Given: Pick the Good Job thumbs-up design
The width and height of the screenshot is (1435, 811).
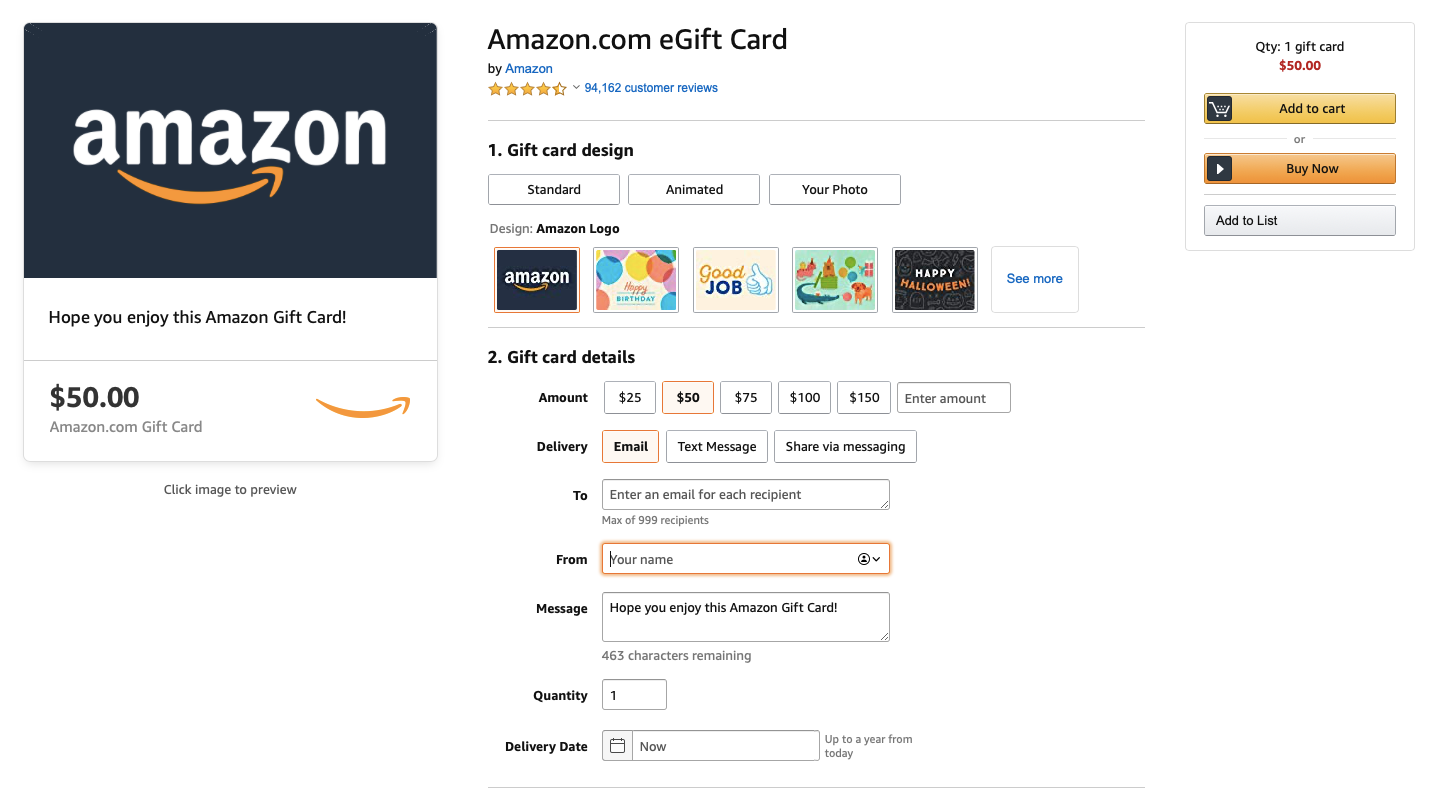Looking at the screenshot, I should (736, 280).
